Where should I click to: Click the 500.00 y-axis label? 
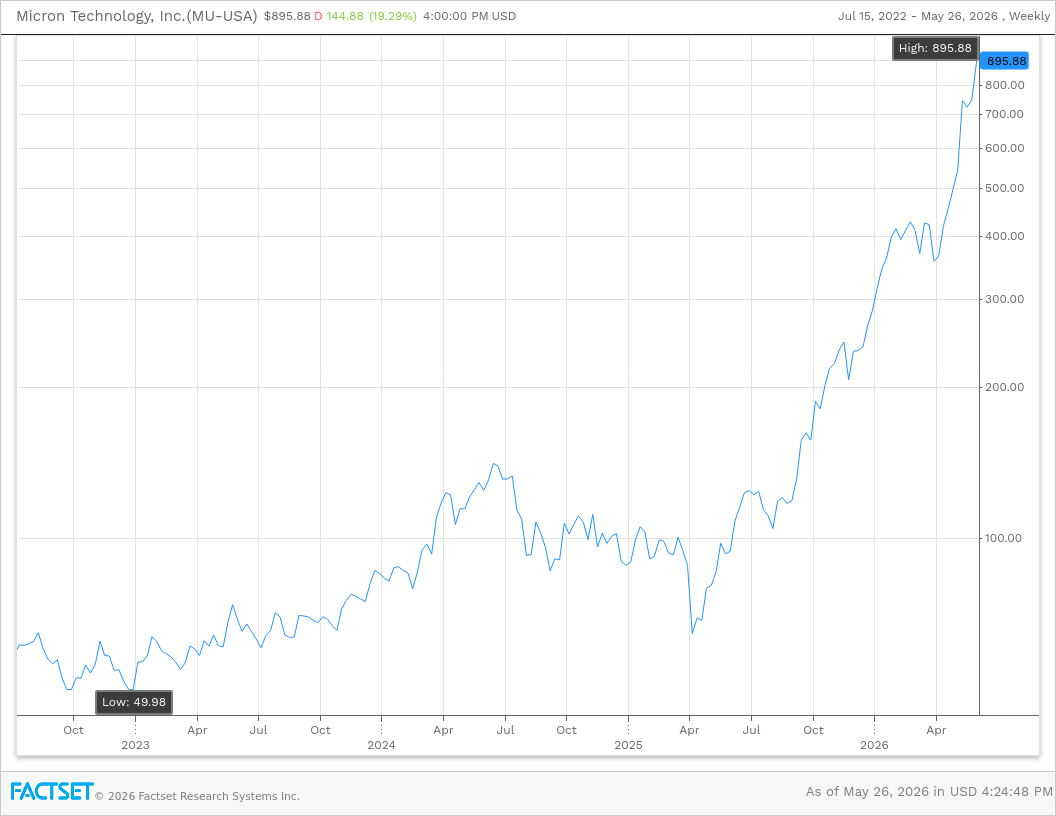click(1005, 189)
